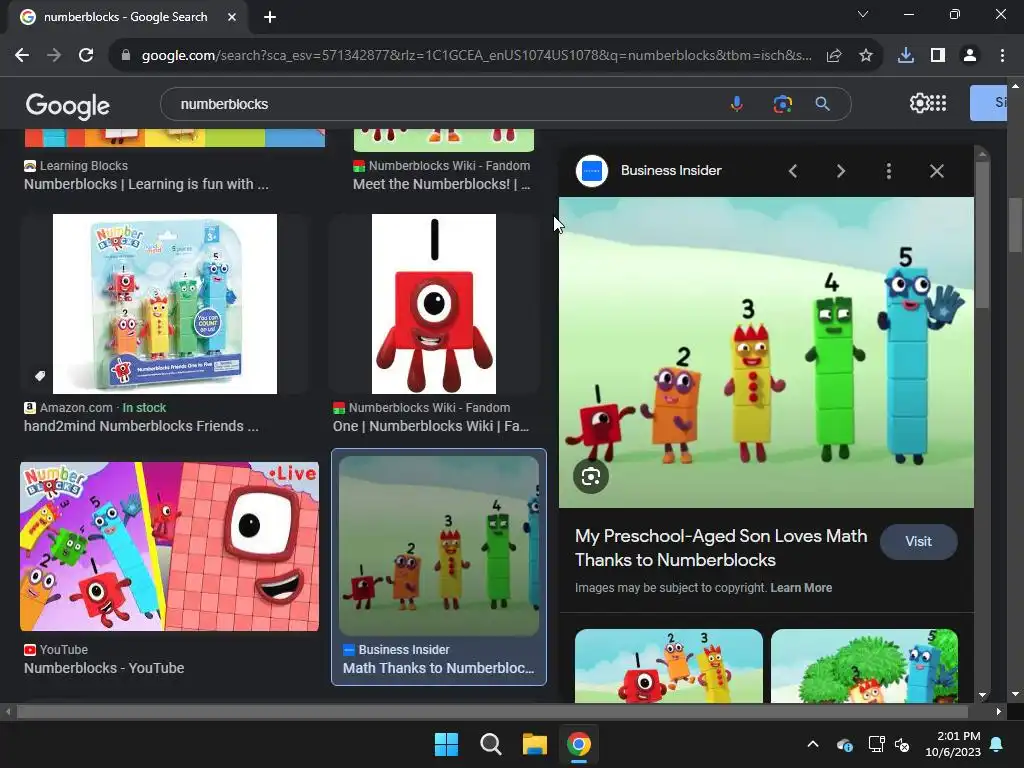Bookmark this tab with the star icon
The width and height of the screenshot is (1024, 768).
(x=866, y=56)
